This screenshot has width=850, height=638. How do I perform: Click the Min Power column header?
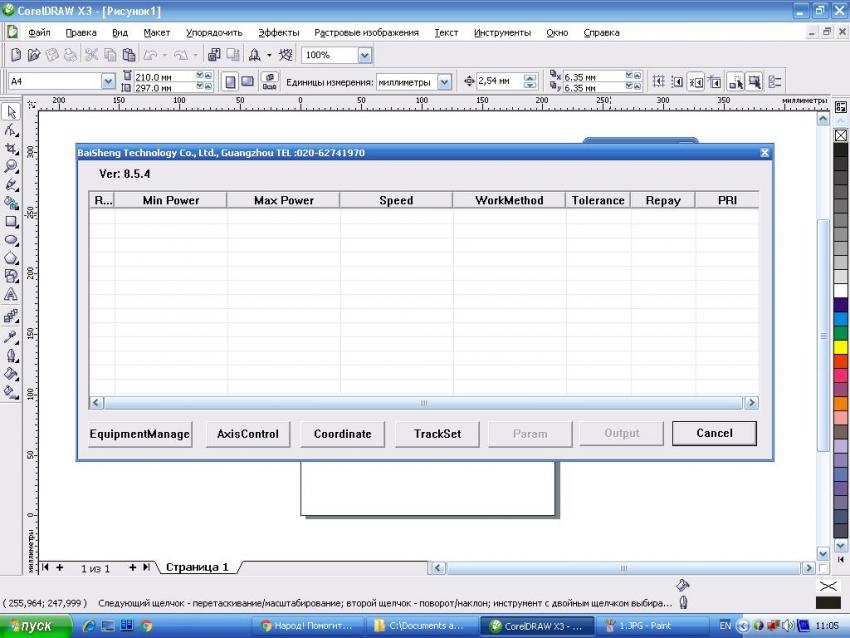171,200
